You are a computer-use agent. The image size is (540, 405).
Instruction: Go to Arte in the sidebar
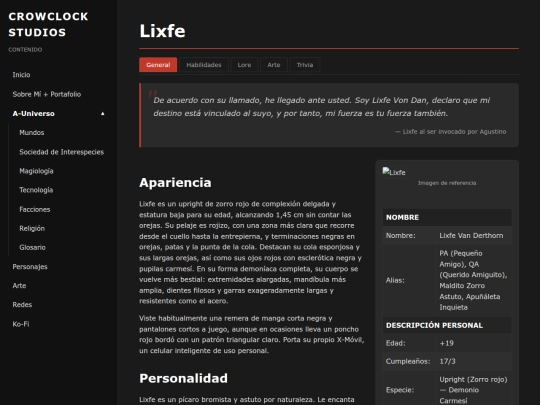click(19, 286)
